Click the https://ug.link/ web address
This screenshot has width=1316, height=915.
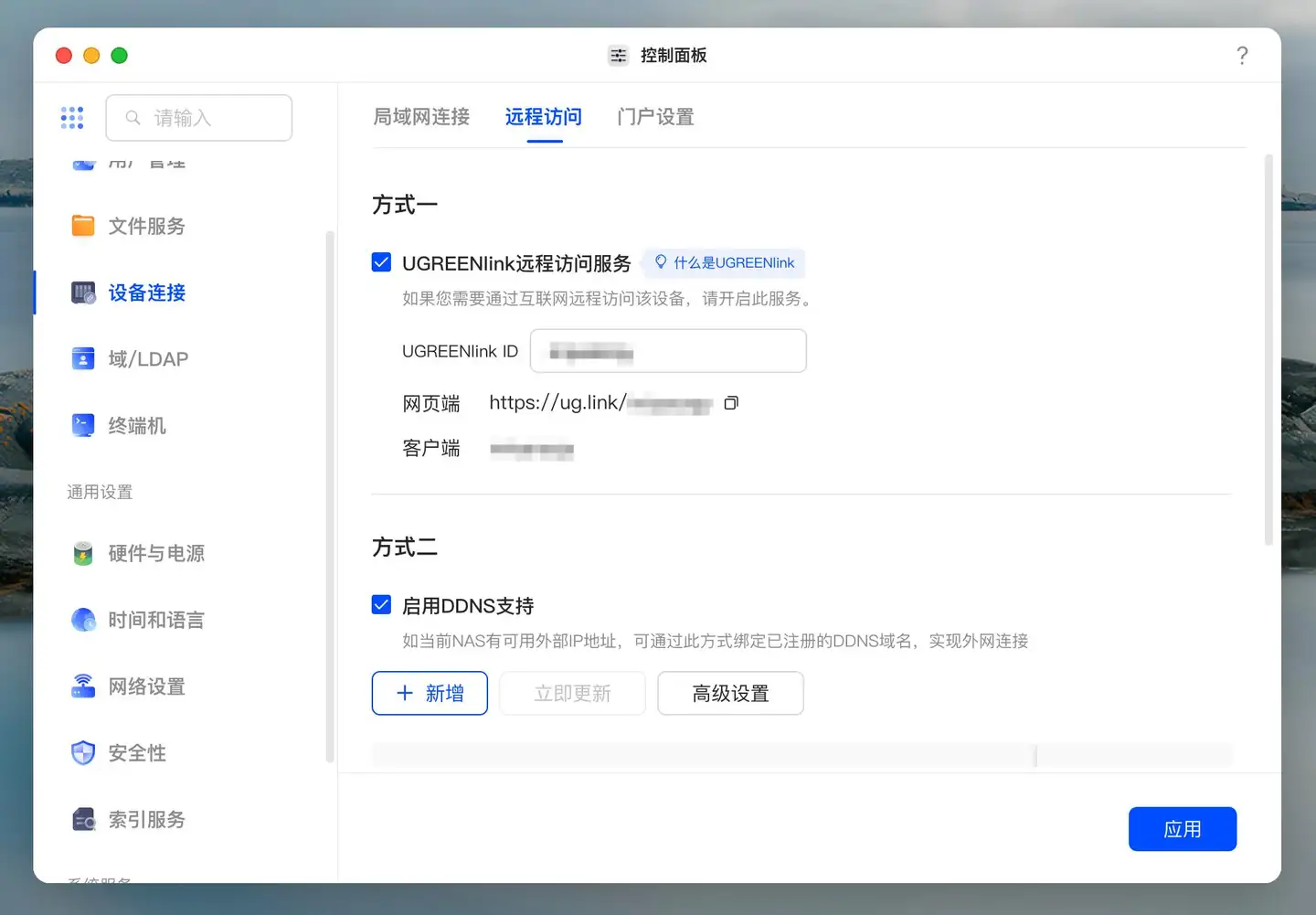[600, 403]
